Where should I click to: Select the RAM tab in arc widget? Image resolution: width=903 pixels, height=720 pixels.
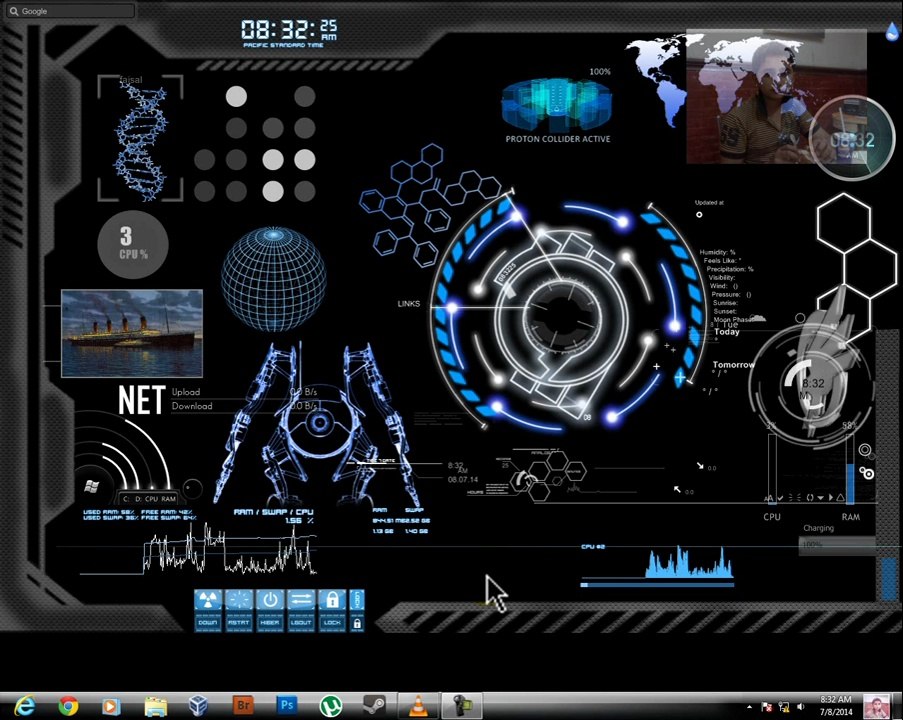point(168,499)
